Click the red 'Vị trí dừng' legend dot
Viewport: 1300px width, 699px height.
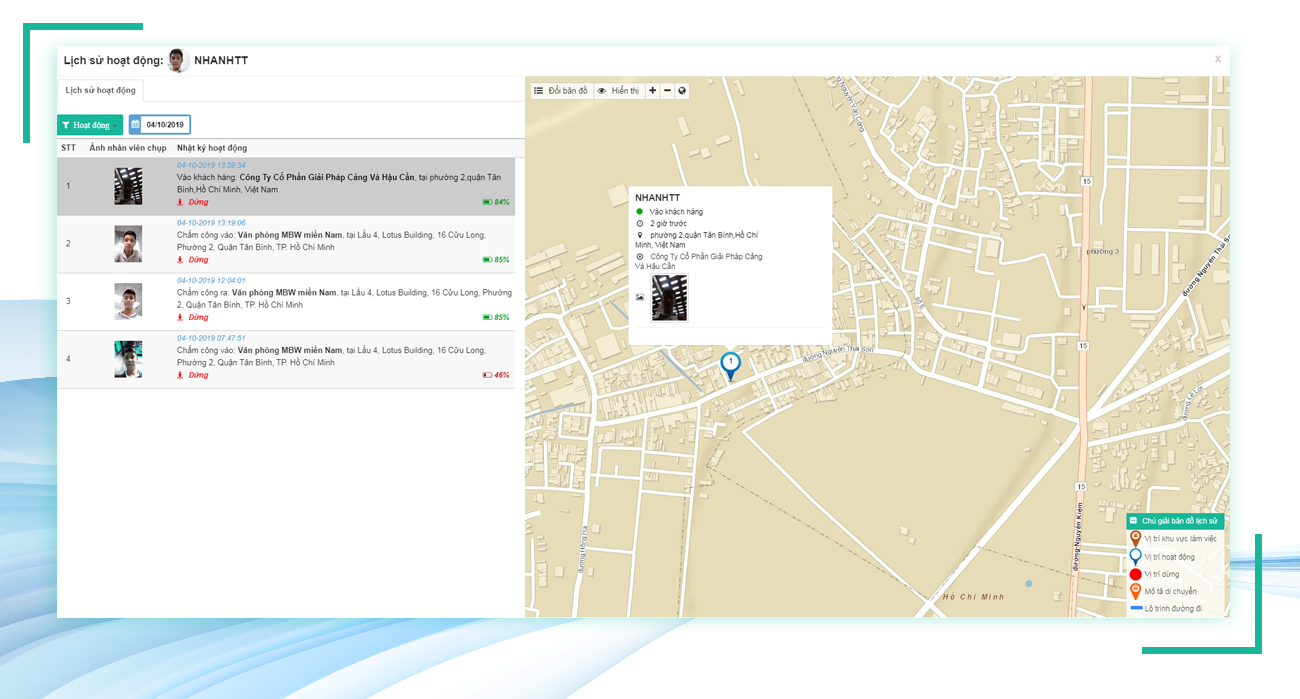(x=1135, y=574)
